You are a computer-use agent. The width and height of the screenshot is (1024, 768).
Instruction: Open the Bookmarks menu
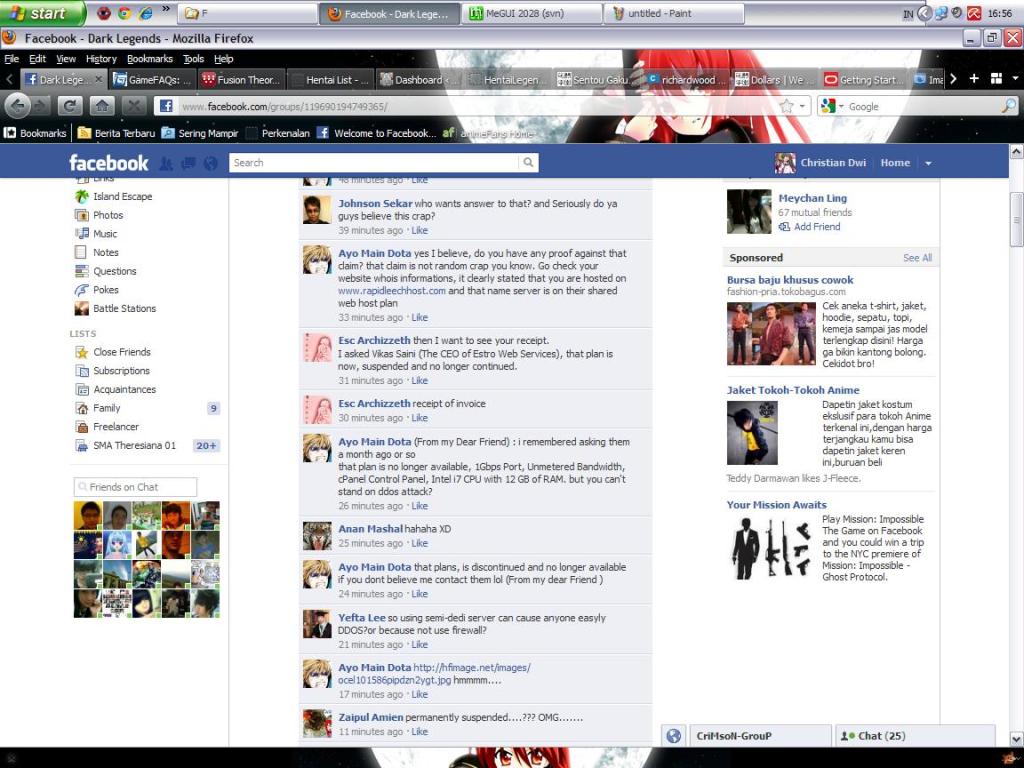point(150,59)
